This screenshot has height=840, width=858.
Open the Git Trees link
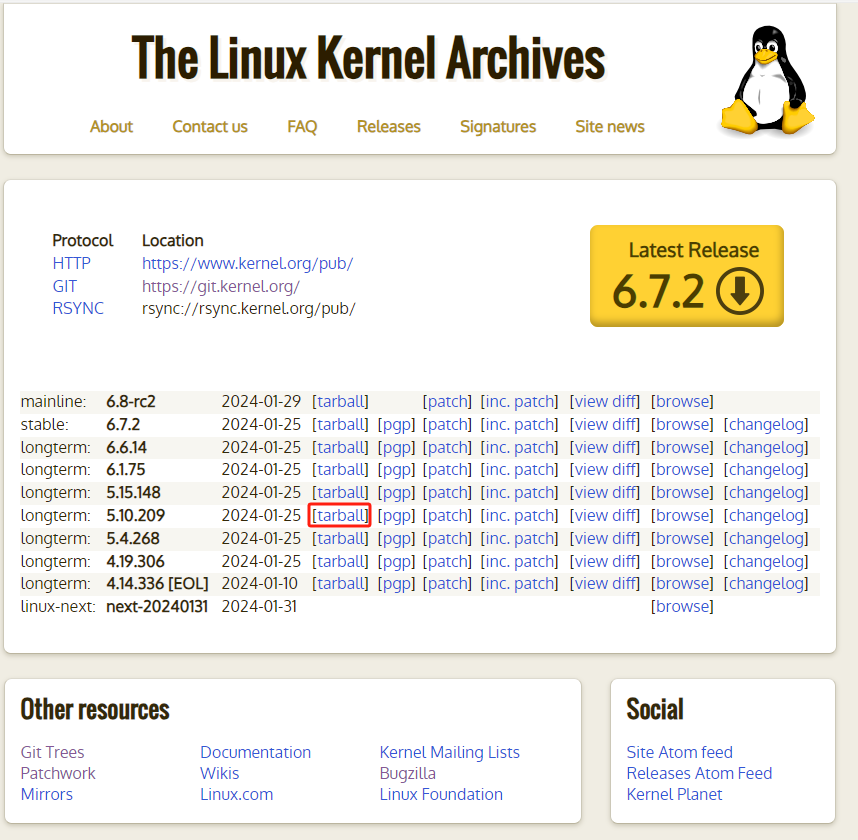pos(53,752)
